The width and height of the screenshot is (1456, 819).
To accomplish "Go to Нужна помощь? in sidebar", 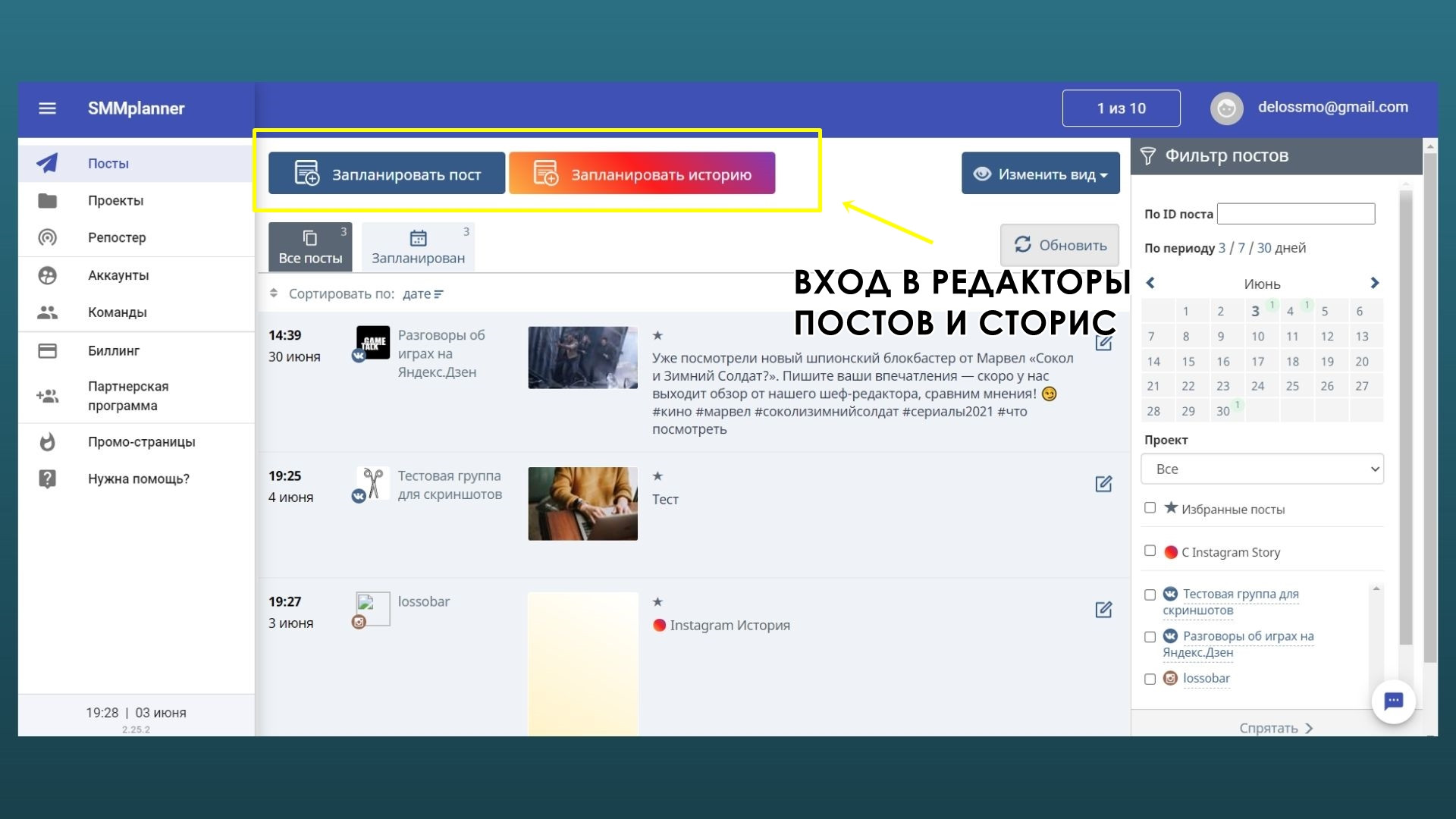I will [136, 479].
